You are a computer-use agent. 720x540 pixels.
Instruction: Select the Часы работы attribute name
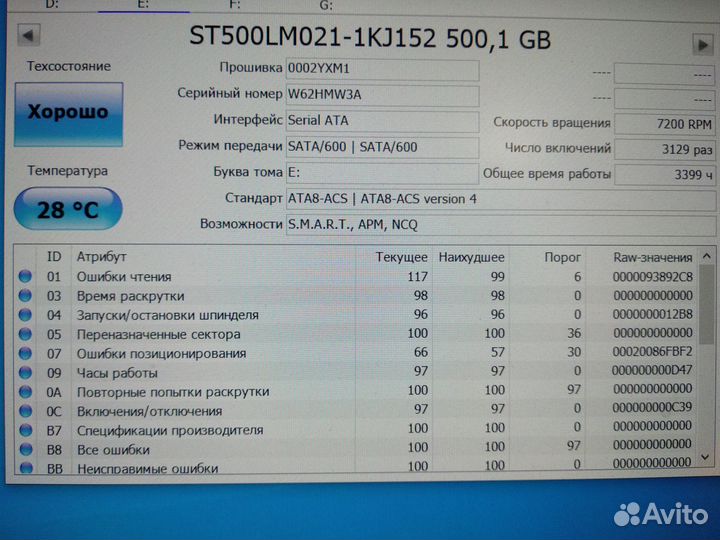tap(117, 373)
